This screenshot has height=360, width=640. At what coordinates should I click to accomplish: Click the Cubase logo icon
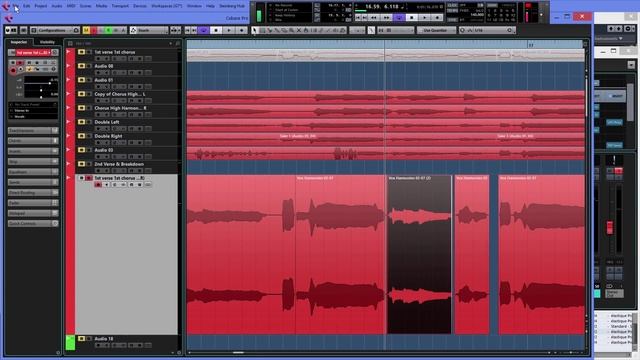point(6,6)
